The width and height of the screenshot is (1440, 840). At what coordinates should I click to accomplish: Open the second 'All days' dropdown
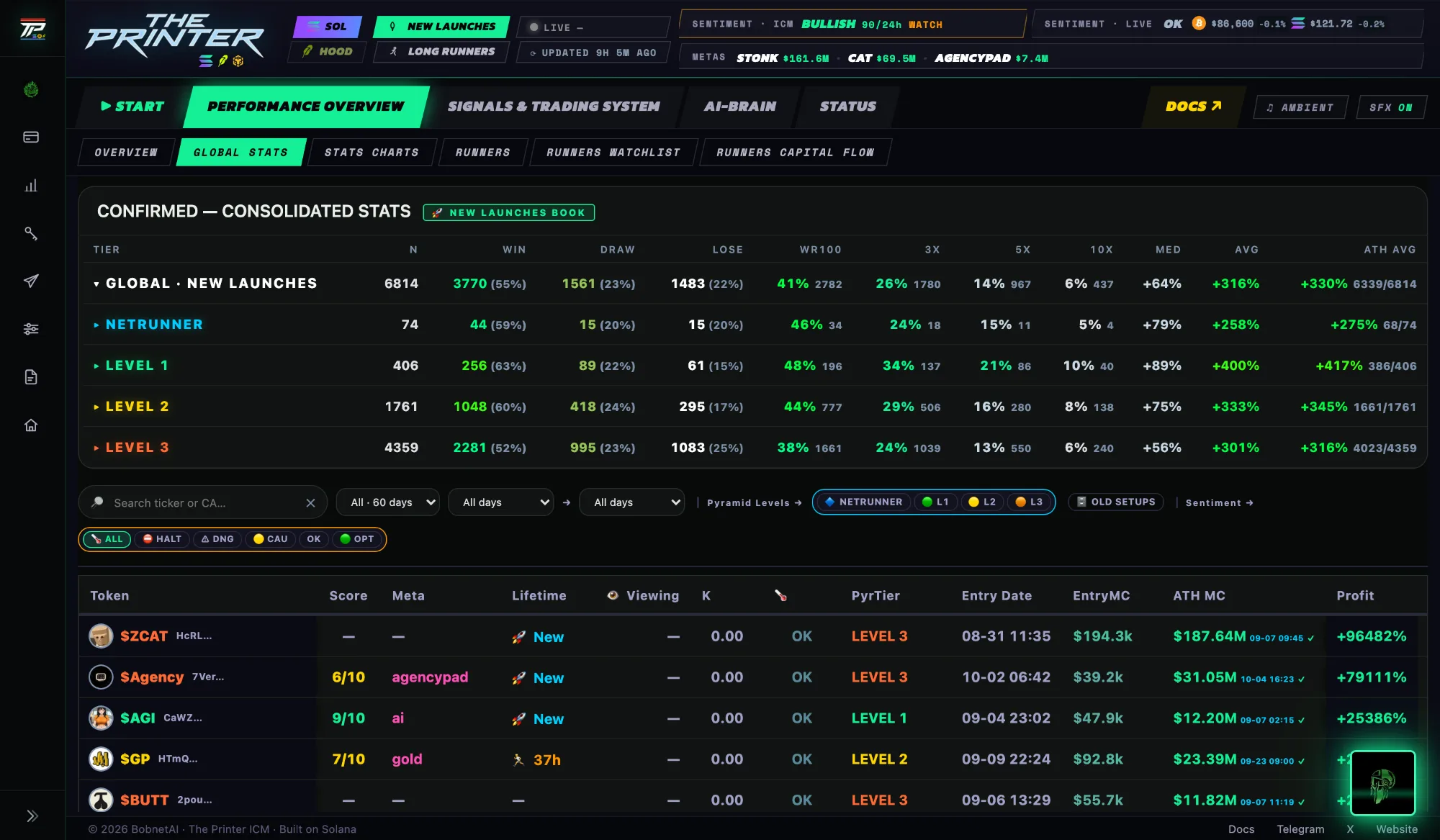[x=632, y=502]
